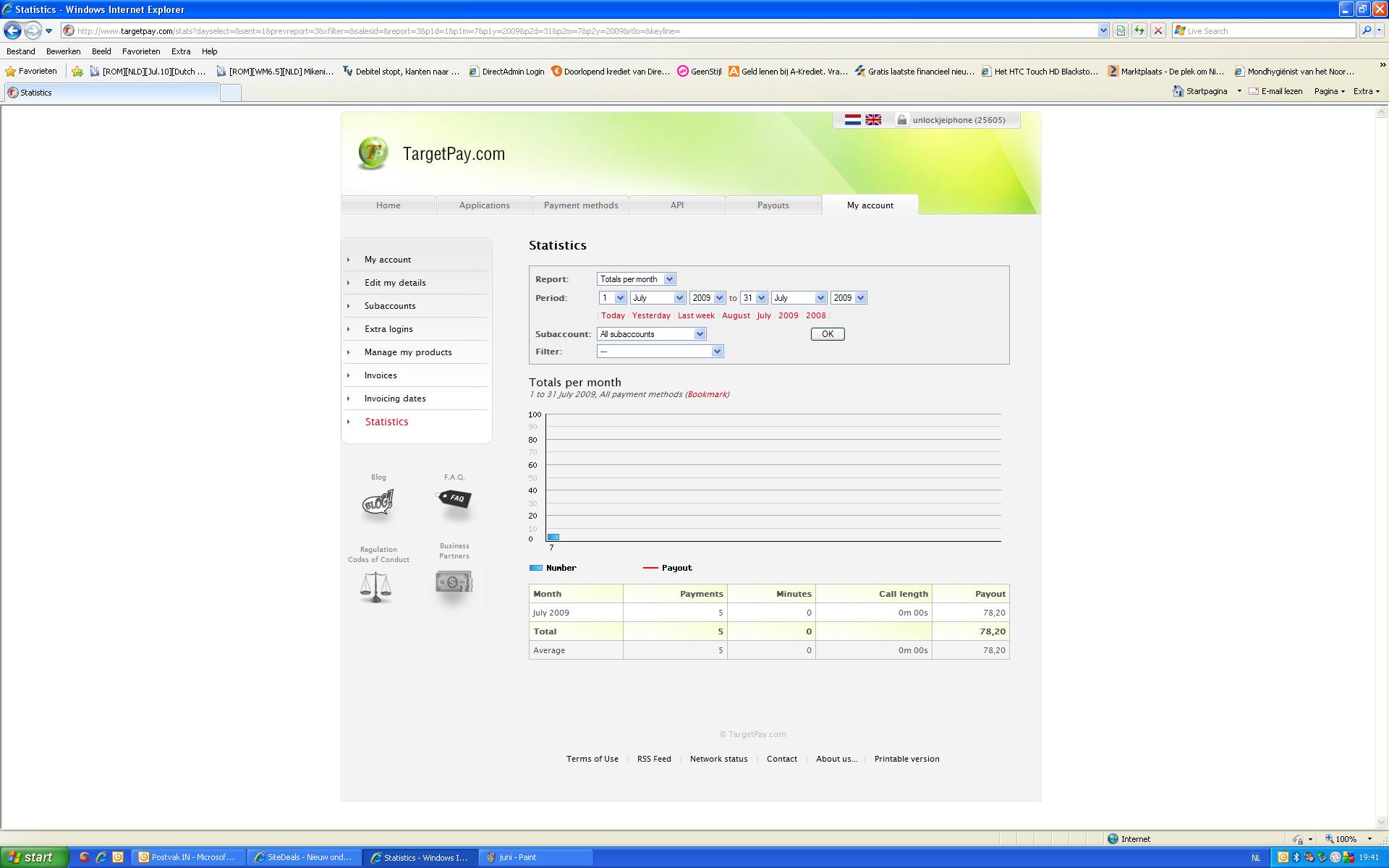Click the lock icon beside unlockjeiphone

pyautogui.click(x=901, y=120)
